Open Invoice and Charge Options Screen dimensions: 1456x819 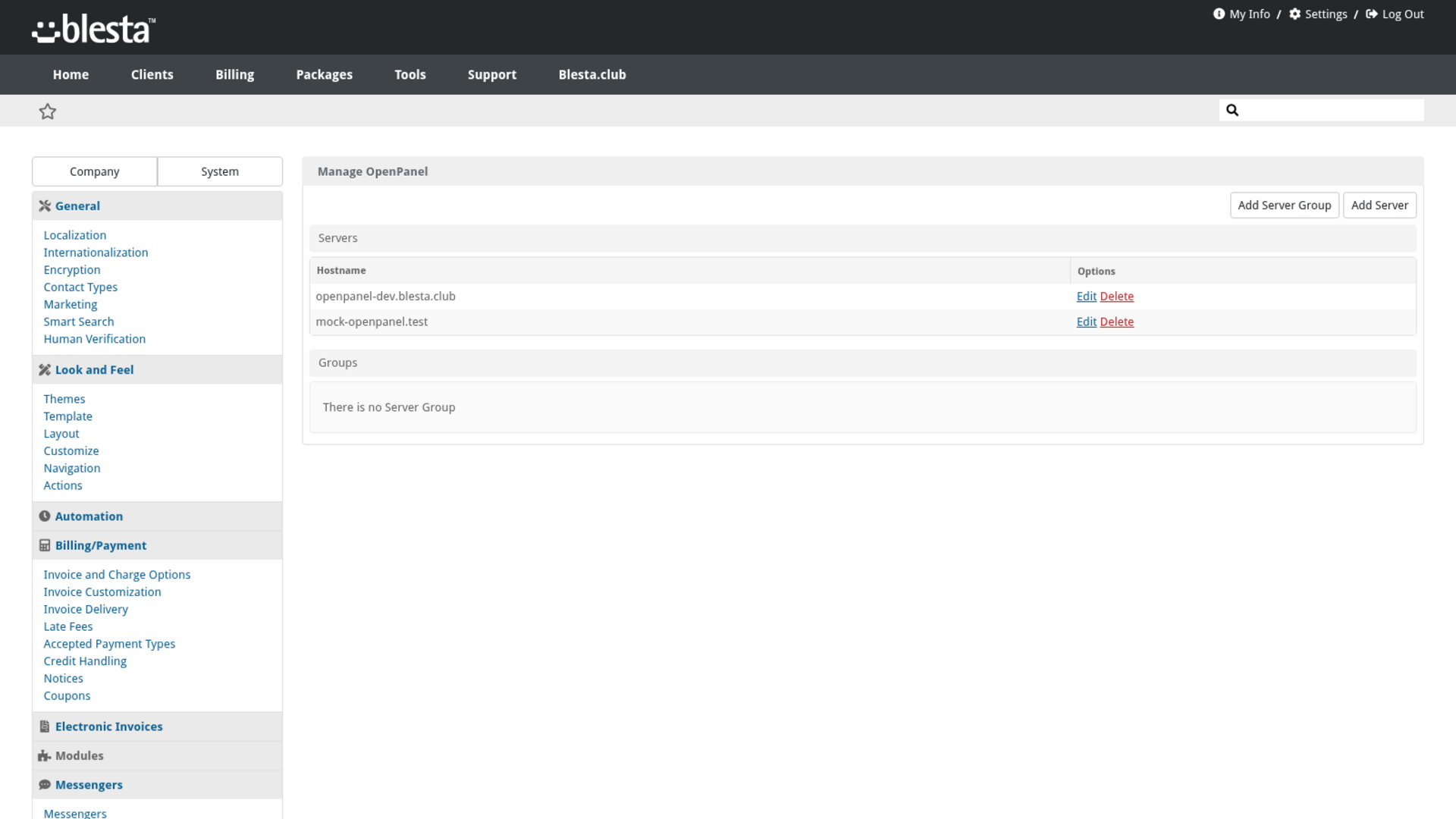[117, 575]
